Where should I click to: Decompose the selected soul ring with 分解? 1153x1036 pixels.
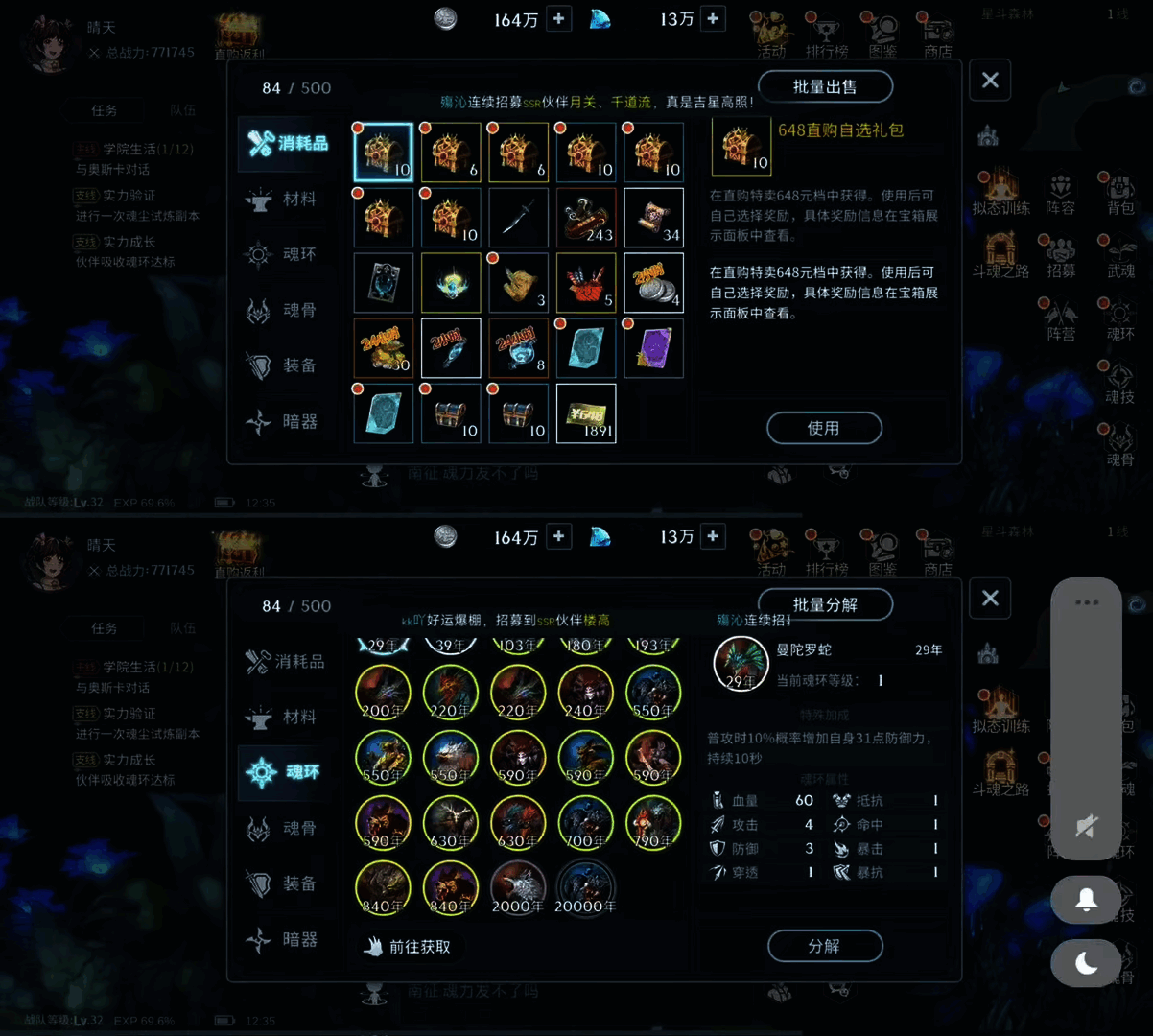(x=824, y=946)
